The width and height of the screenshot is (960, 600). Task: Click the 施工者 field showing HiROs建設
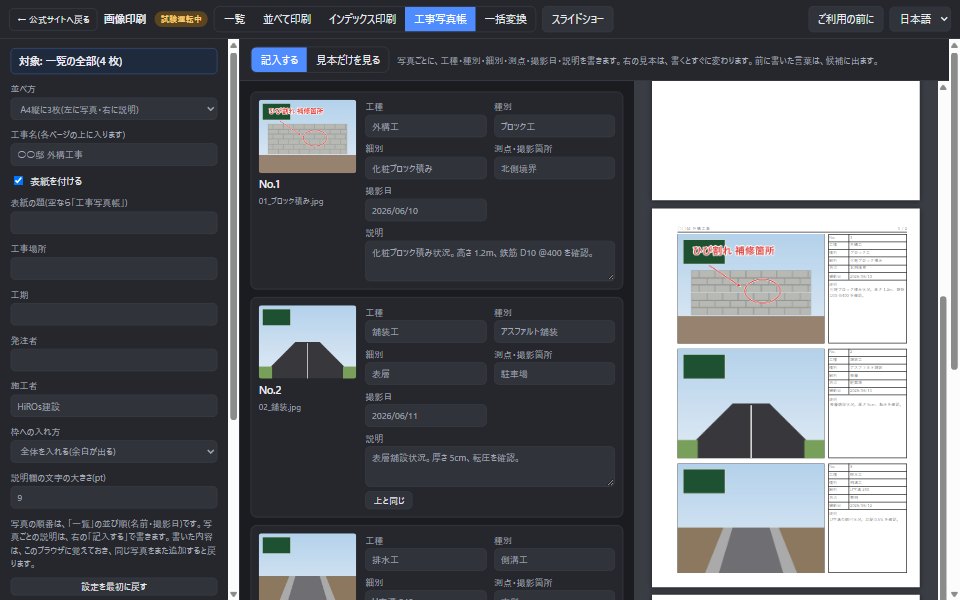click(x=114, y=406)
